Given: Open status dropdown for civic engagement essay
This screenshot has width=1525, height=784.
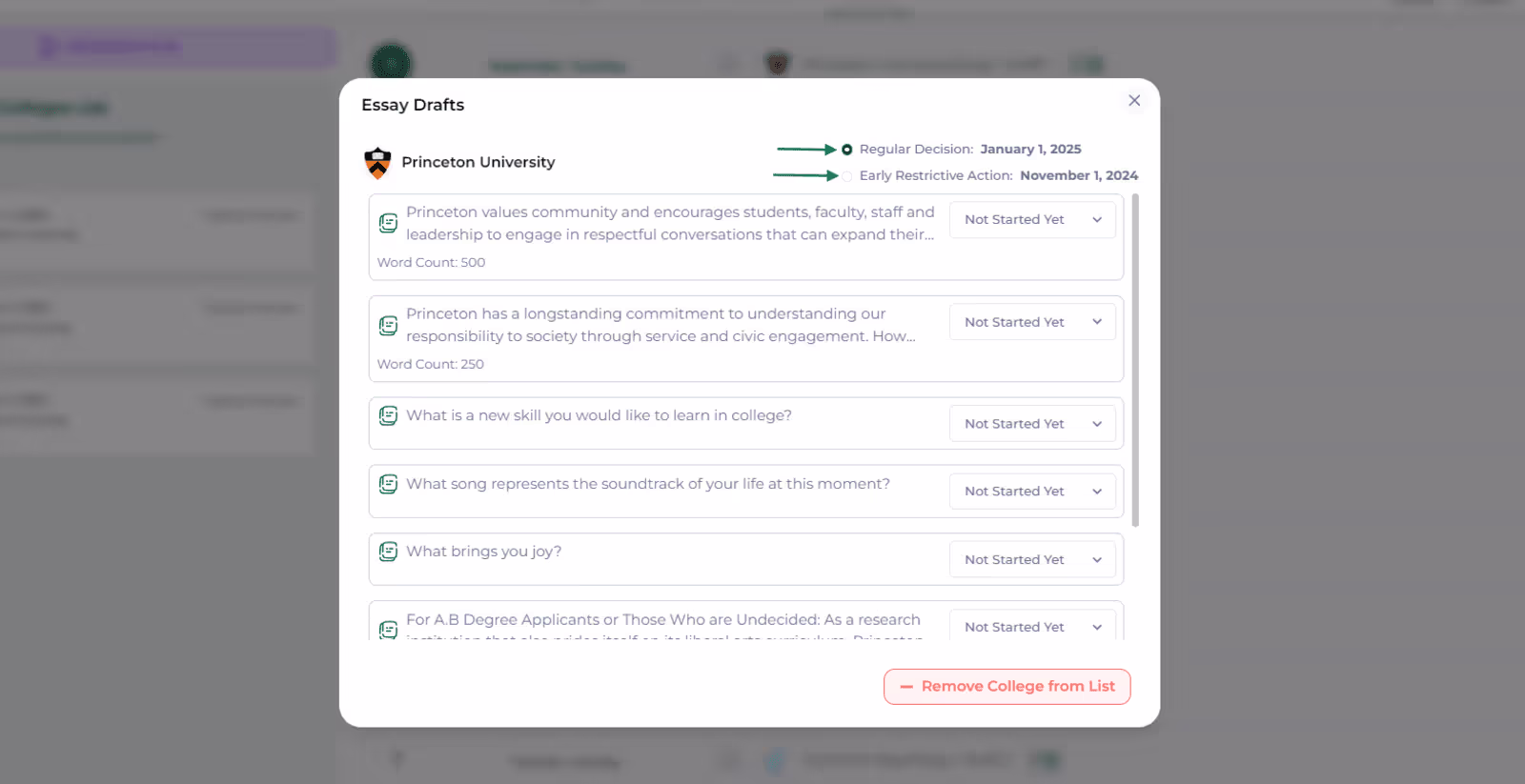Looking at the screenshot, I should coord(1032,323).
